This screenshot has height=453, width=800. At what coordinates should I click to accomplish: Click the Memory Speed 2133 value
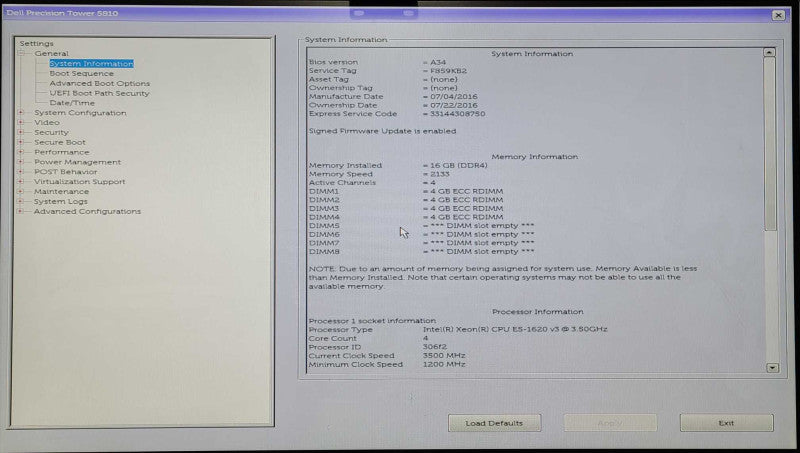tap(440, 174)
